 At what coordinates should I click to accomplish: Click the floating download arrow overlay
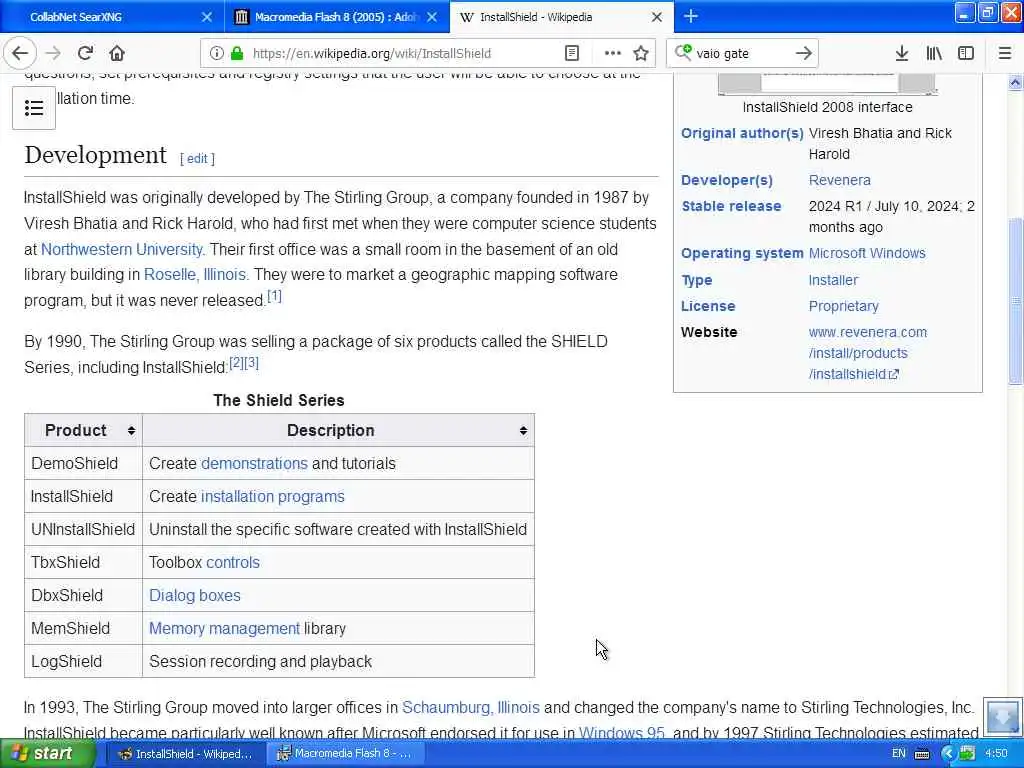(1002, 716)
